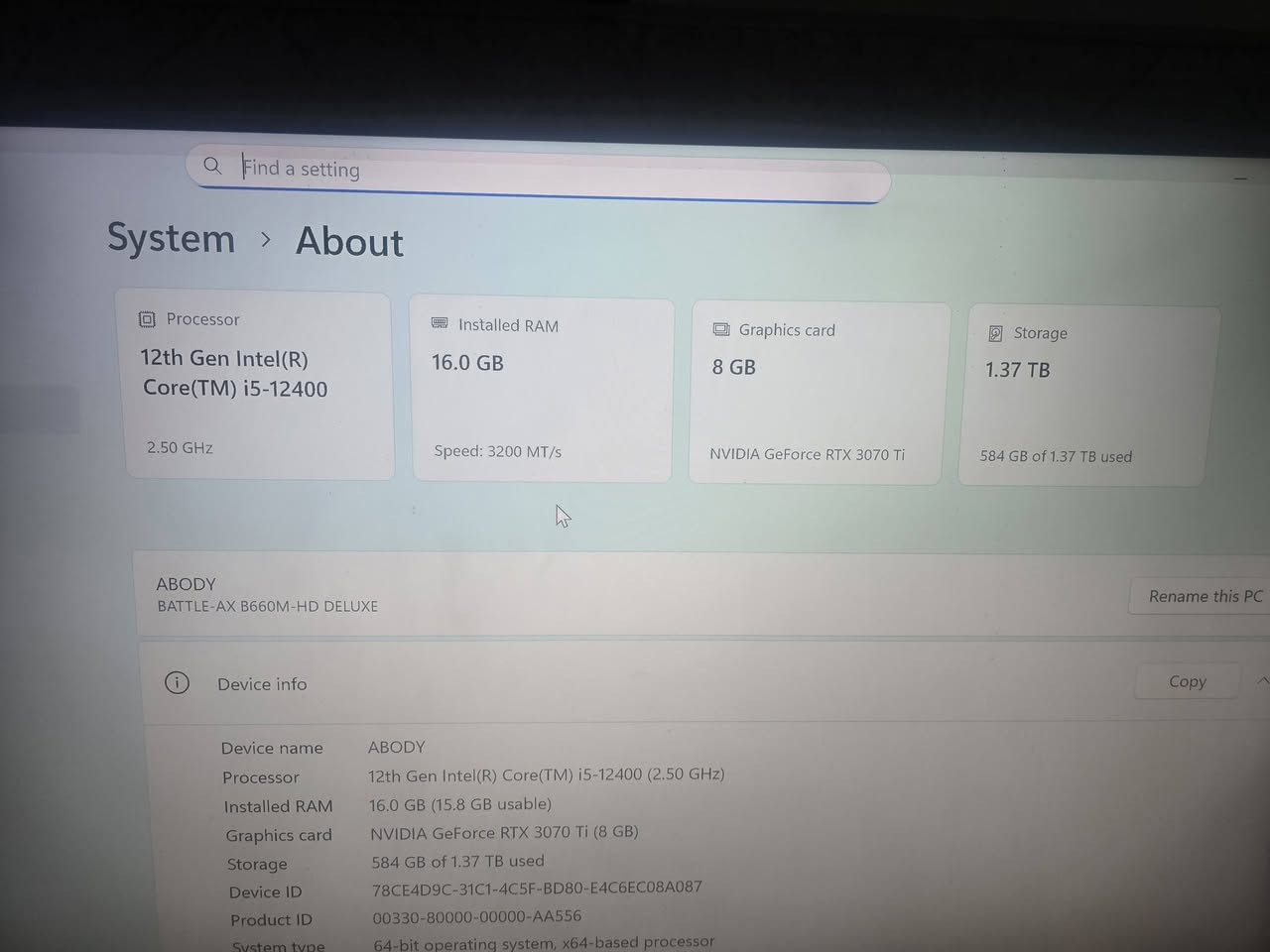Open the Installed RAM card

(x=542, y=389)
